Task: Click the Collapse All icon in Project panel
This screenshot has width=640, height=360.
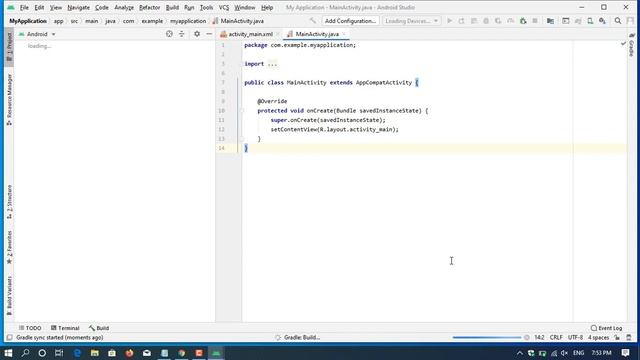Action: point(182,34)
